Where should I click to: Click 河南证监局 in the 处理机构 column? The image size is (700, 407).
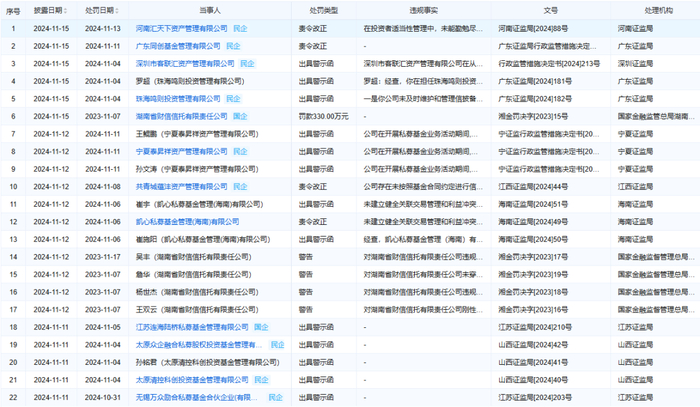pyautogui.click(x=635, y=29)
